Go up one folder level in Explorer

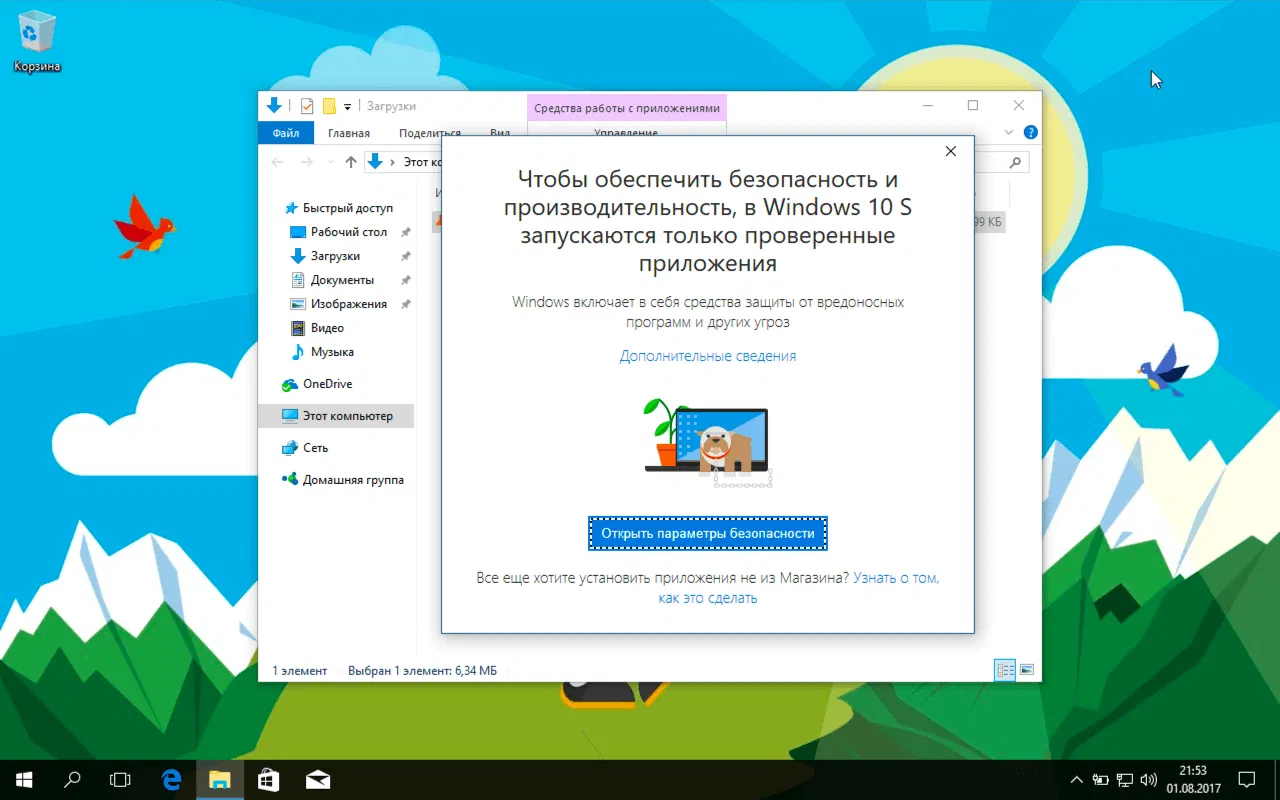(350, 162)
